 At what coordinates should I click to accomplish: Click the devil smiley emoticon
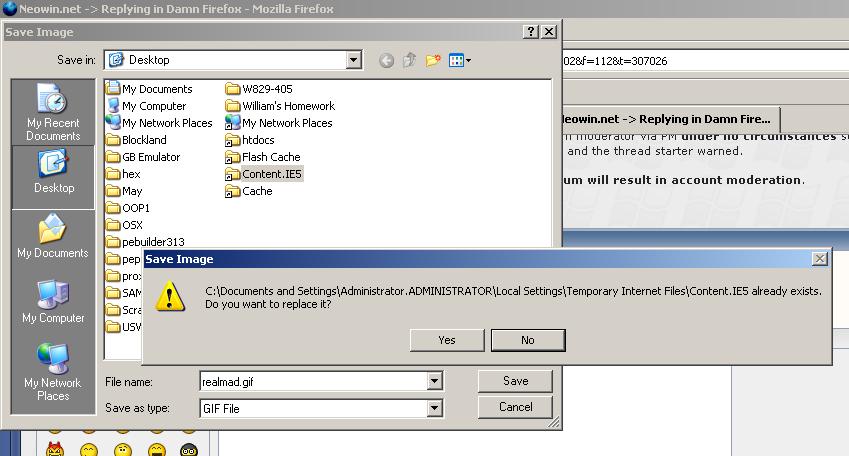(x=55, y=450)
